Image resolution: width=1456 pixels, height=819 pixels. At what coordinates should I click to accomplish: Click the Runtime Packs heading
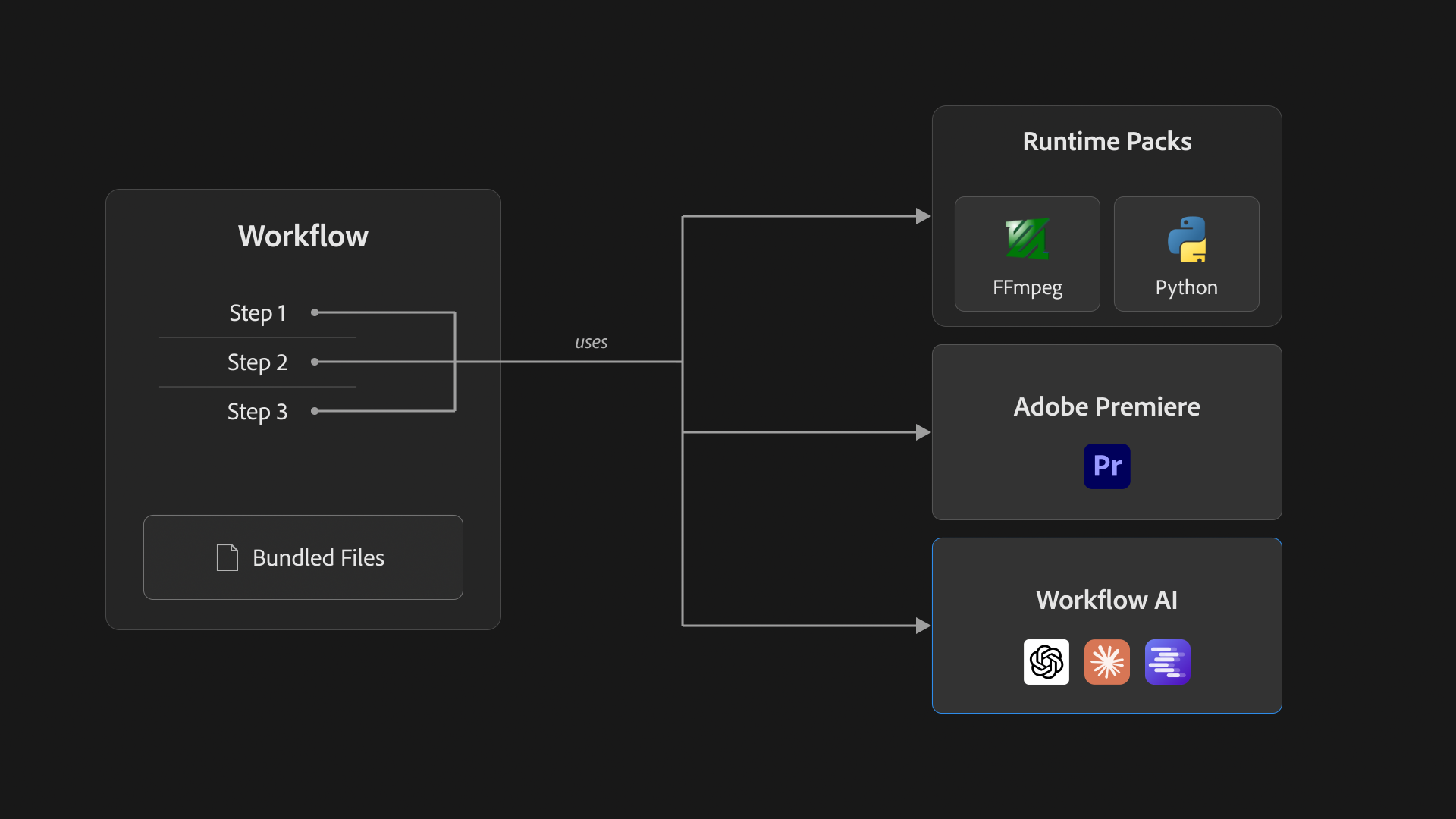1107,141
